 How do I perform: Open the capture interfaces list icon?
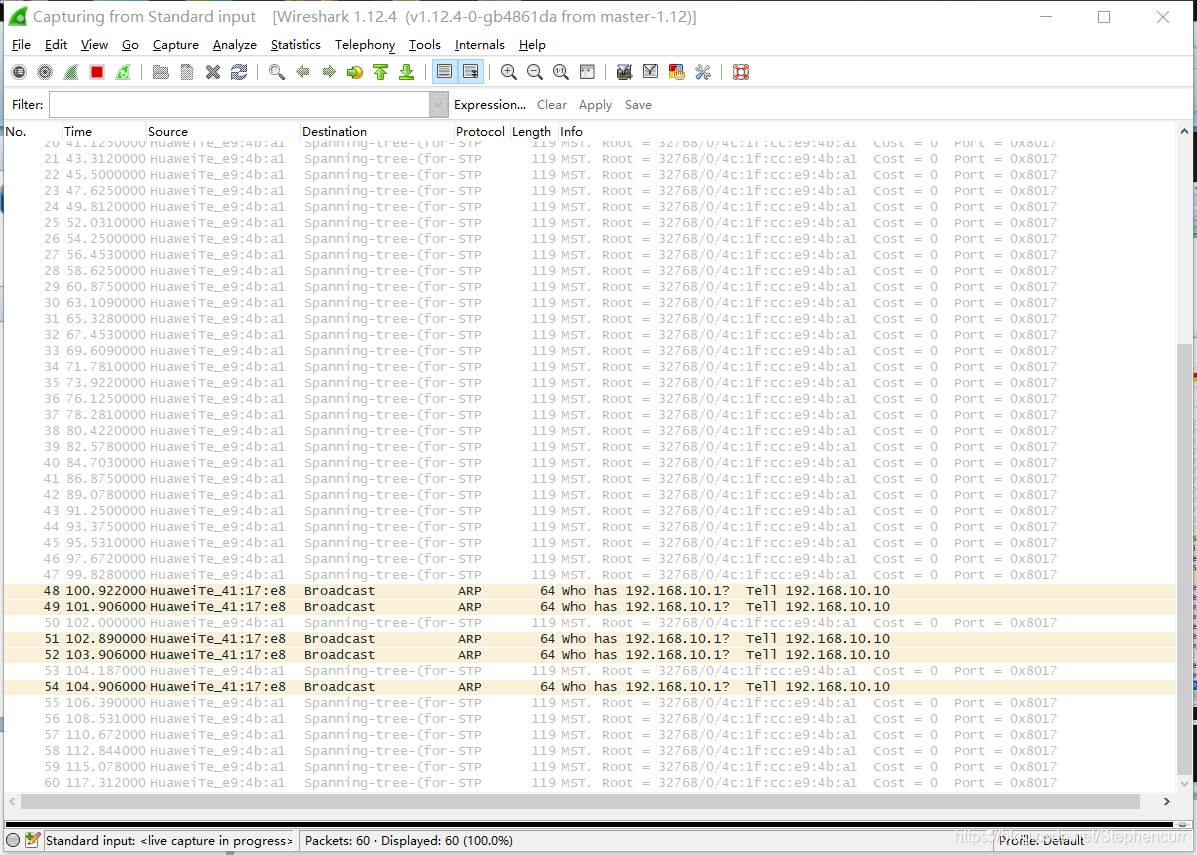point(19,72)
